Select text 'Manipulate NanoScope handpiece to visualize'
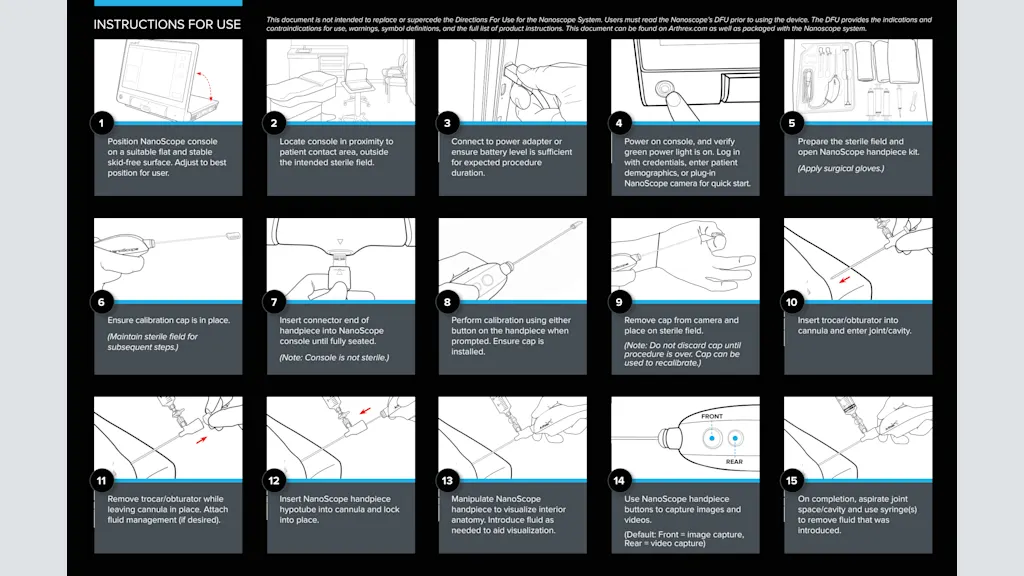The image size is (1024, 576). pyautogui.click(x=508, y=504)
